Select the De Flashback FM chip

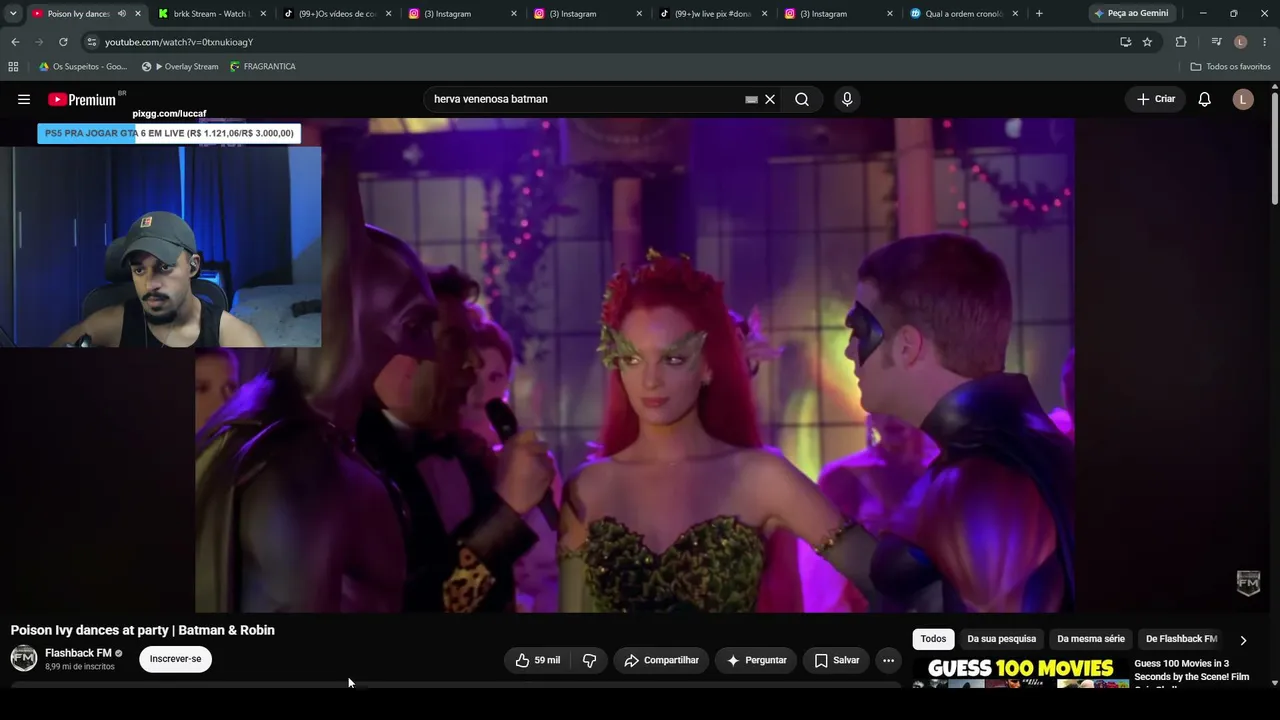point(1181,639)
